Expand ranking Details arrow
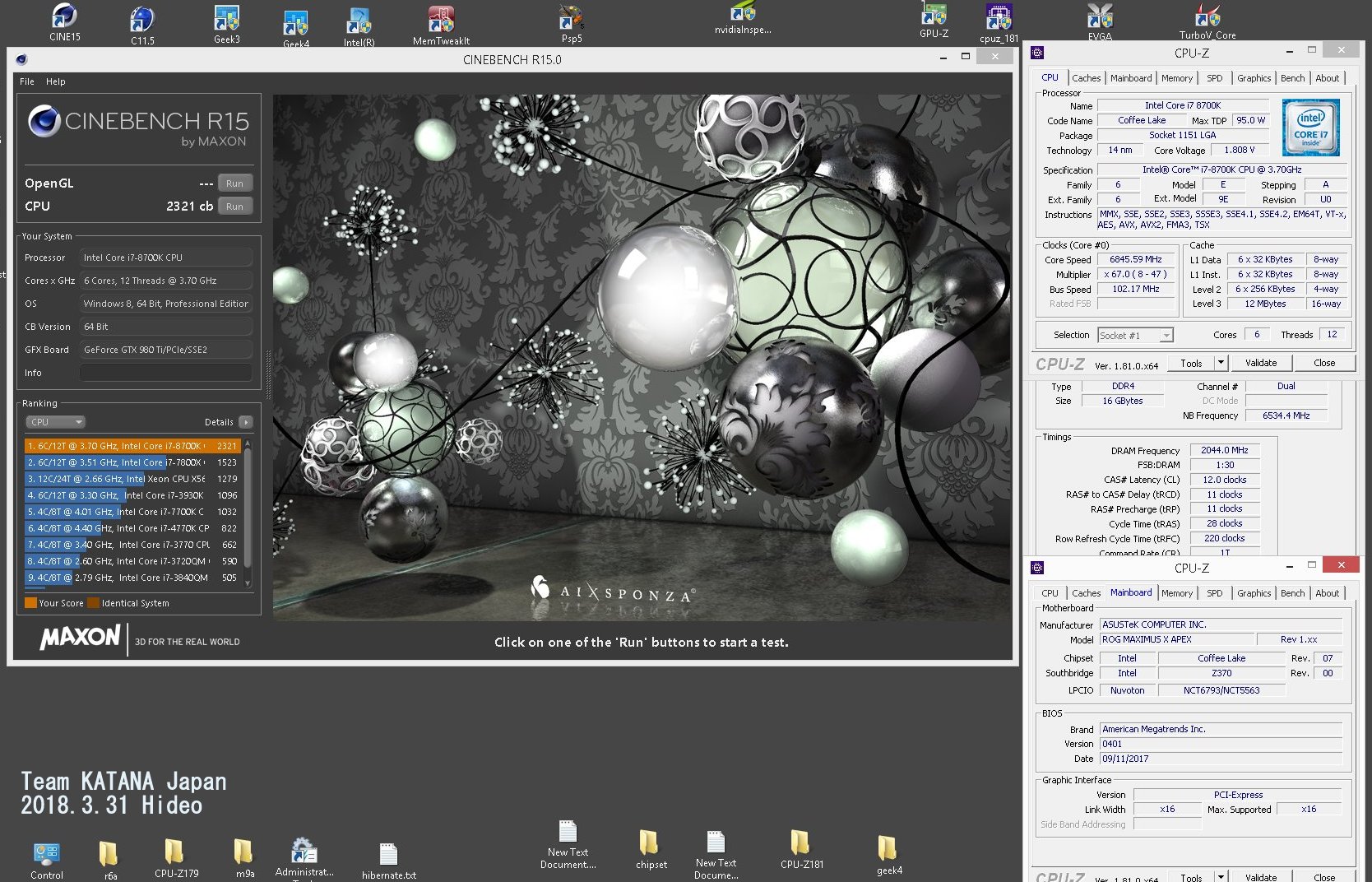 coord(245,422)
